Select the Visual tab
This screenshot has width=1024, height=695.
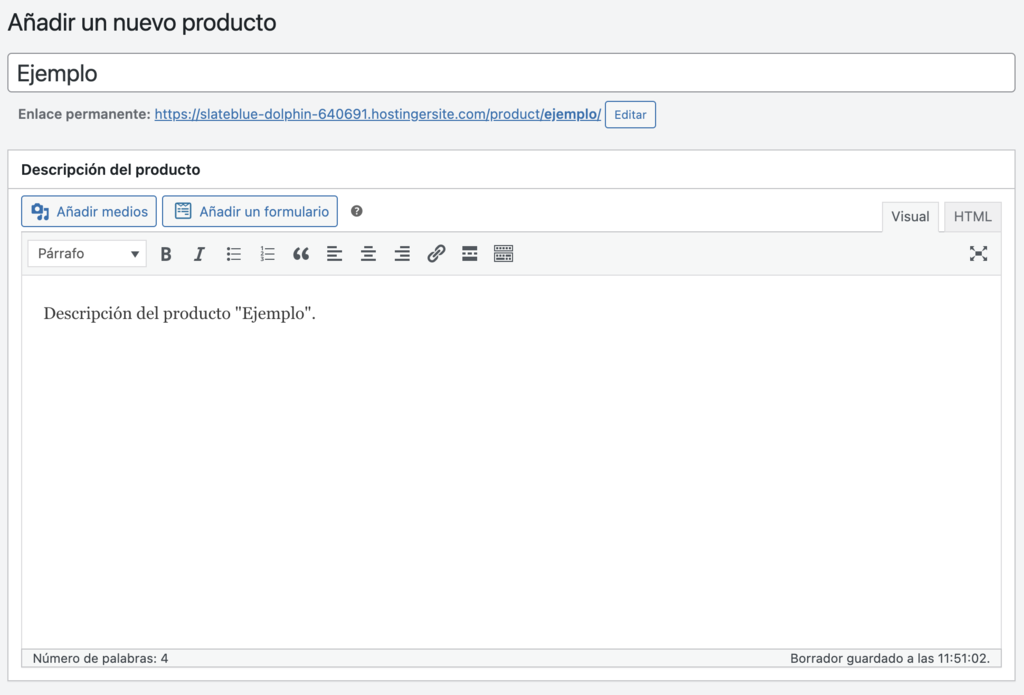click(910, 216)
